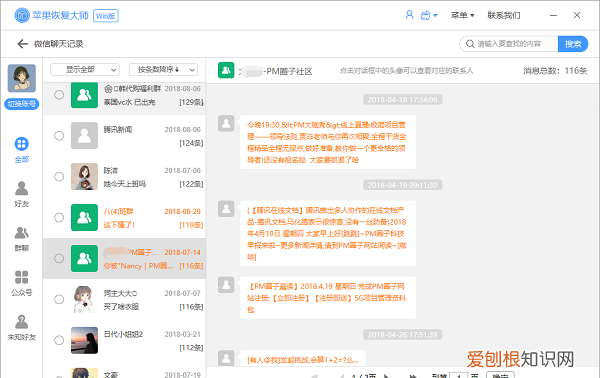
Task: Select the 好友 sidebar category
Action: tap(22, 194)
